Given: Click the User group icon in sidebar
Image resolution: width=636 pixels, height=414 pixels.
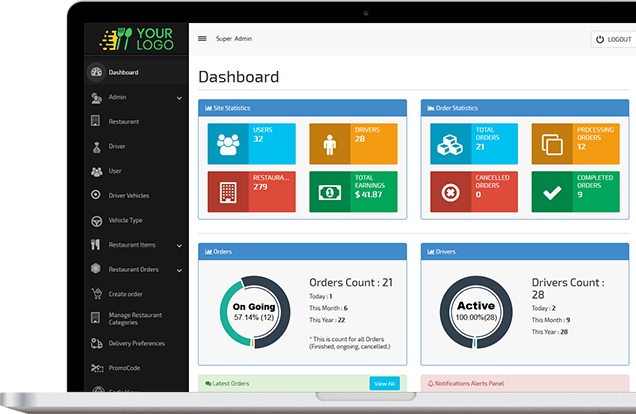Looking at the screenshot, I should 97,172.
